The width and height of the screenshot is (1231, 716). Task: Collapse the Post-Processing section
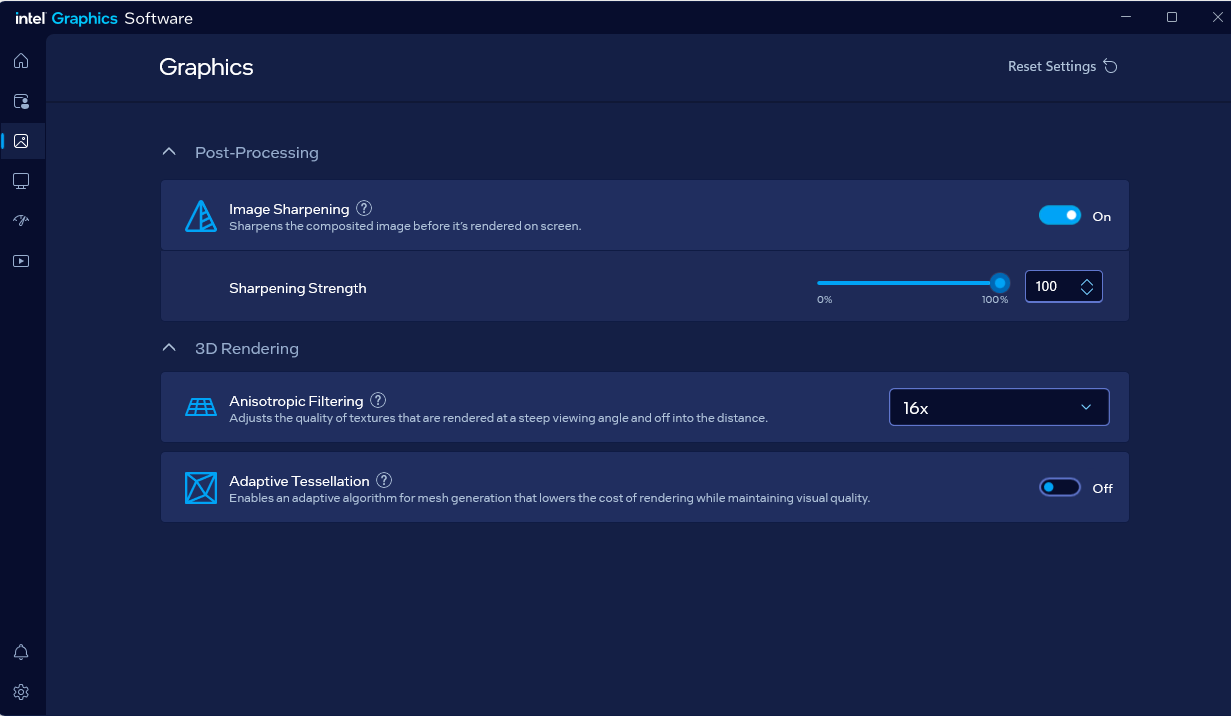point(169,153)
